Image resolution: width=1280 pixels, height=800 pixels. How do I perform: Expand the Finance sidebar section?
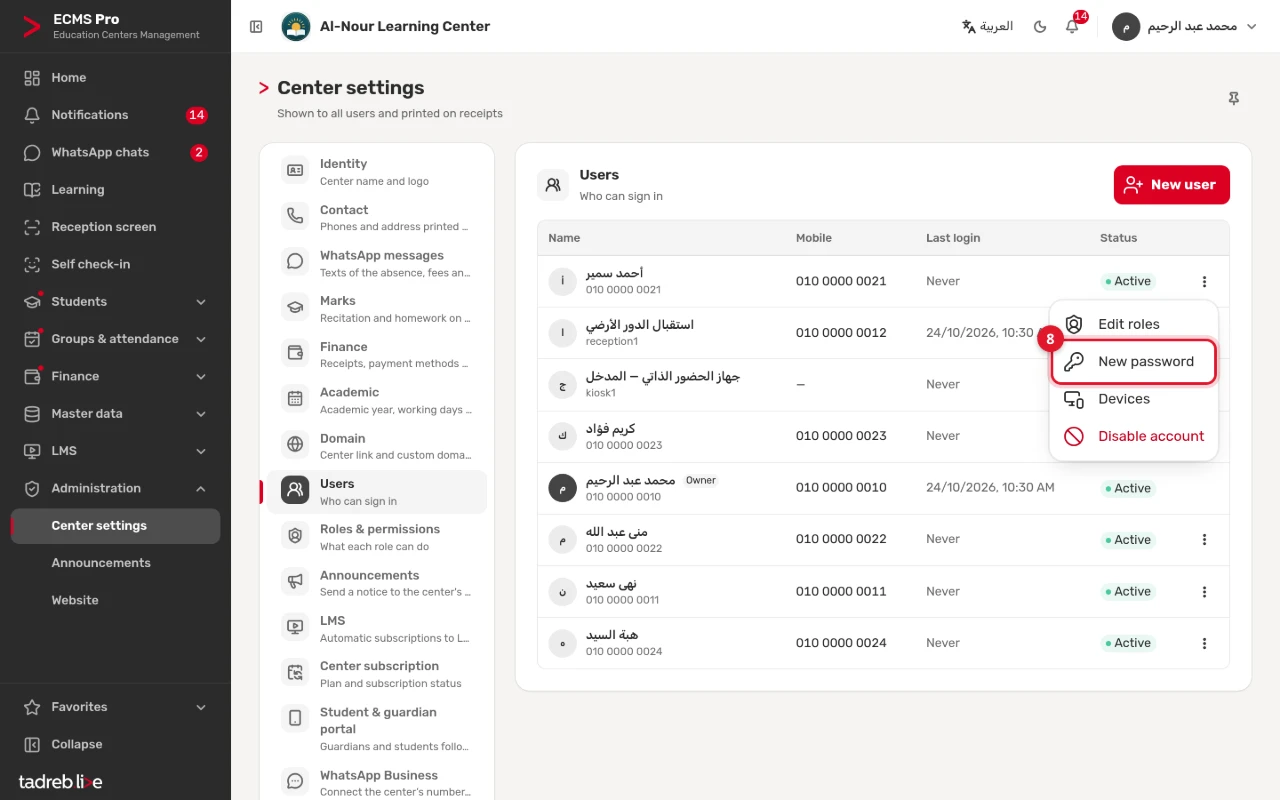coord(115,376)
